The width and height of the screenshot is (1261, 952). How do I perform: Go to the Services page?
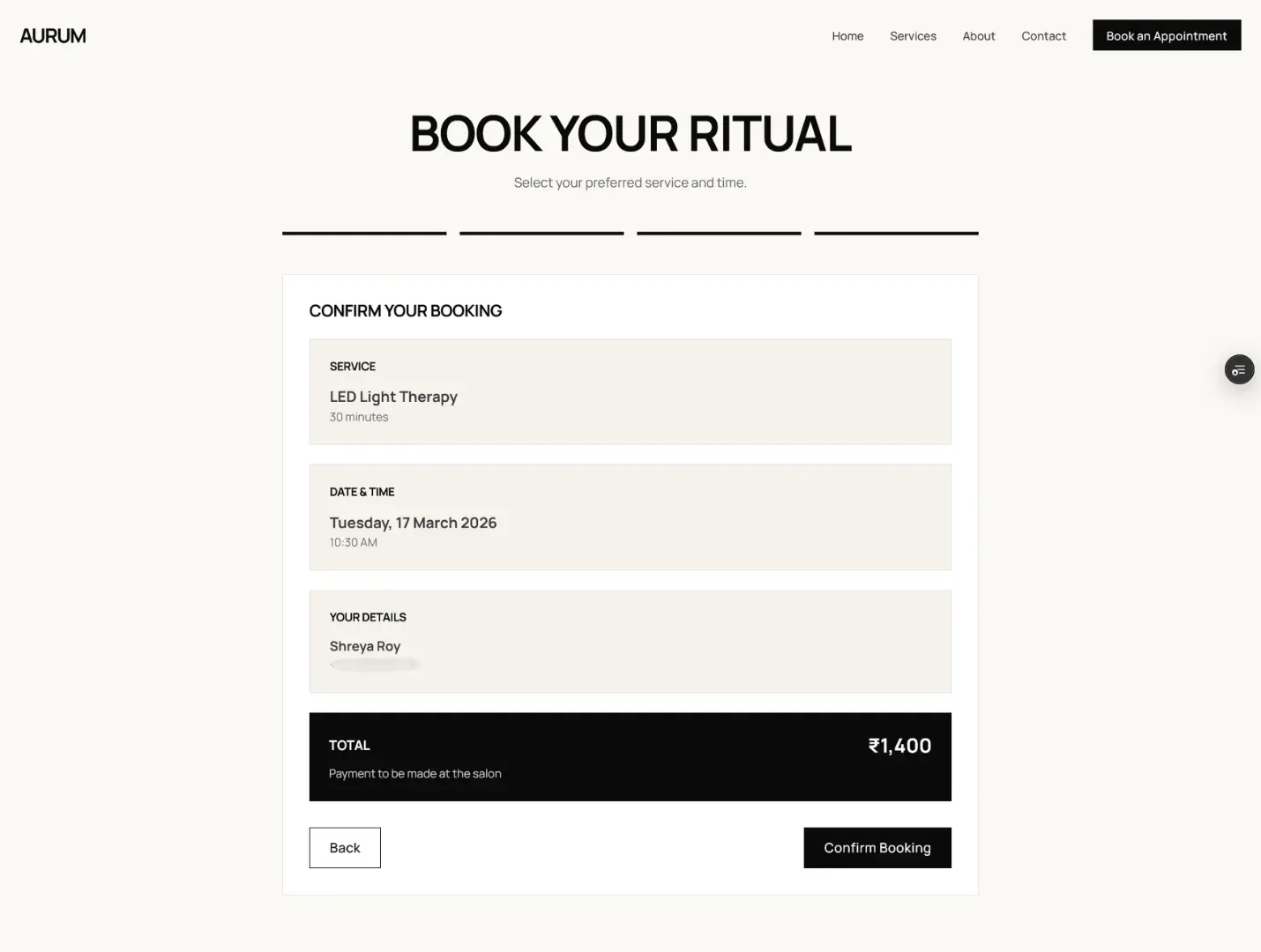tap(913, 36)
